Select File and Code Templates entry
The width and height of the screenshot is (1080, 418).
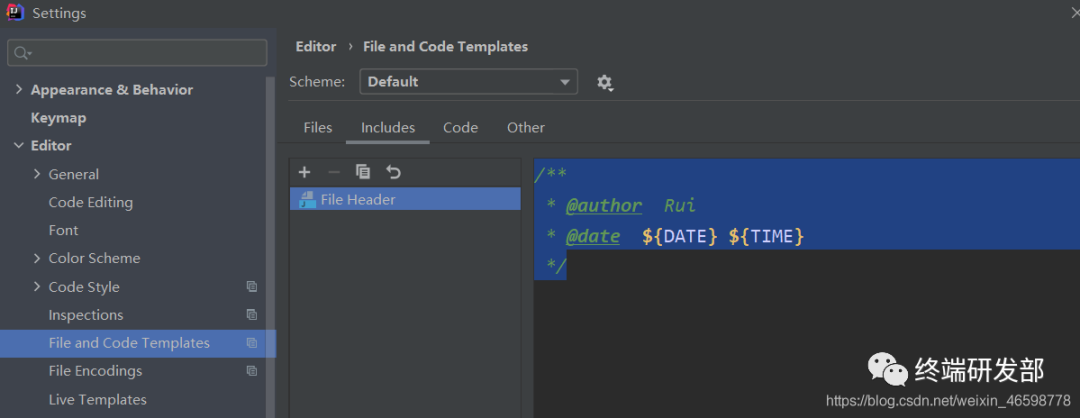pyautogui.click(x=138, y=343)
